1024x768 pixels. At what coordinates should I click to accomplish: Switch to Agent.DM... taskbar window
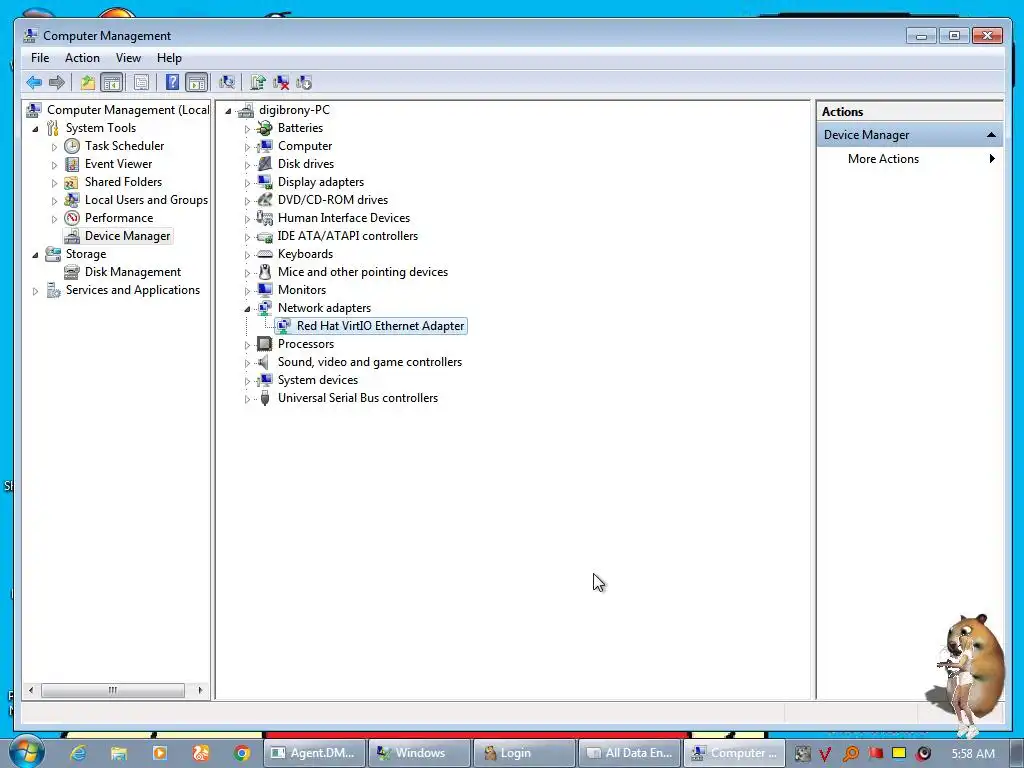[315, 753]
